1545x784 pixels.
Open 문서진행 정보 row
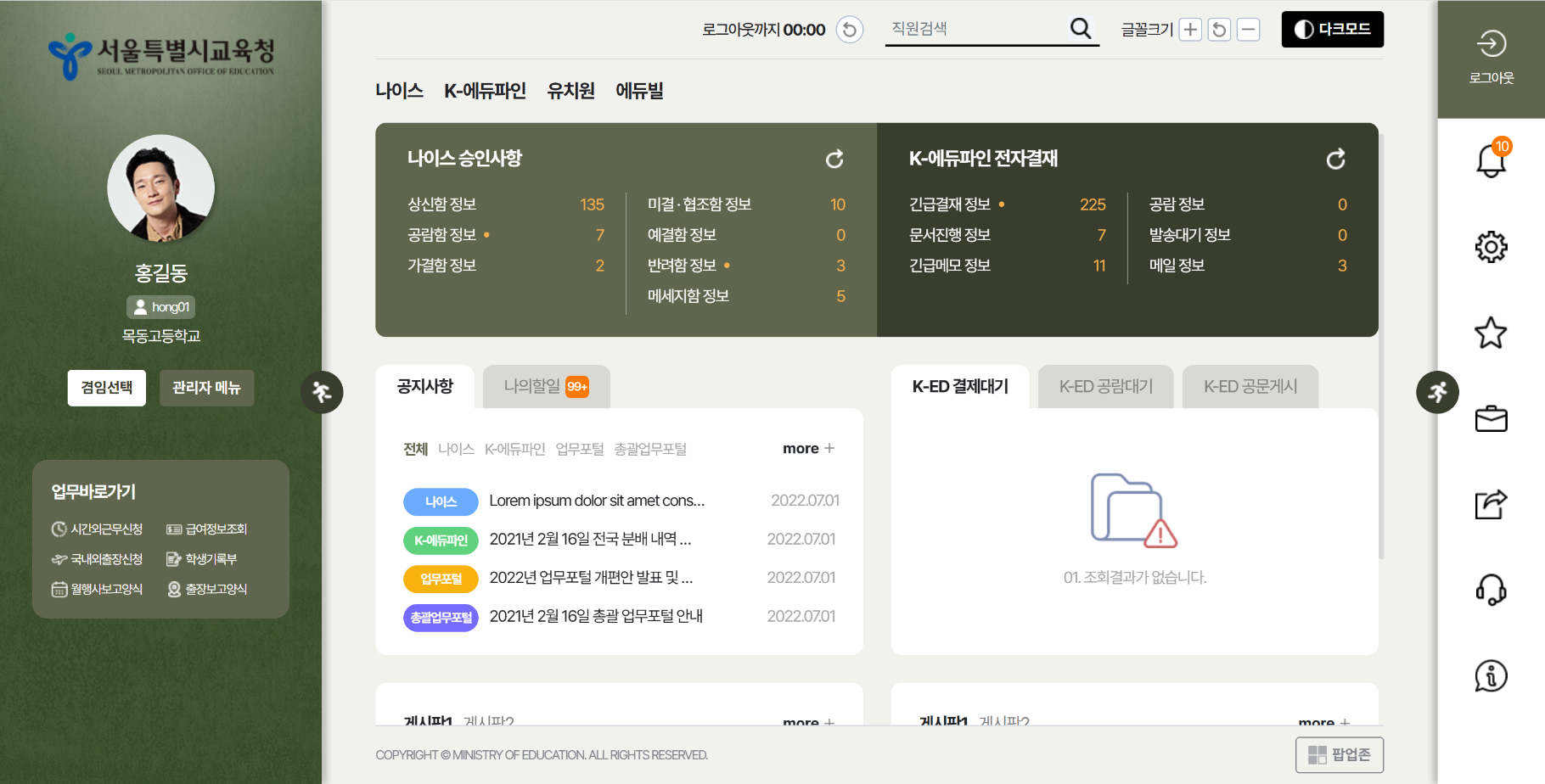click(x=1008, y=235)
